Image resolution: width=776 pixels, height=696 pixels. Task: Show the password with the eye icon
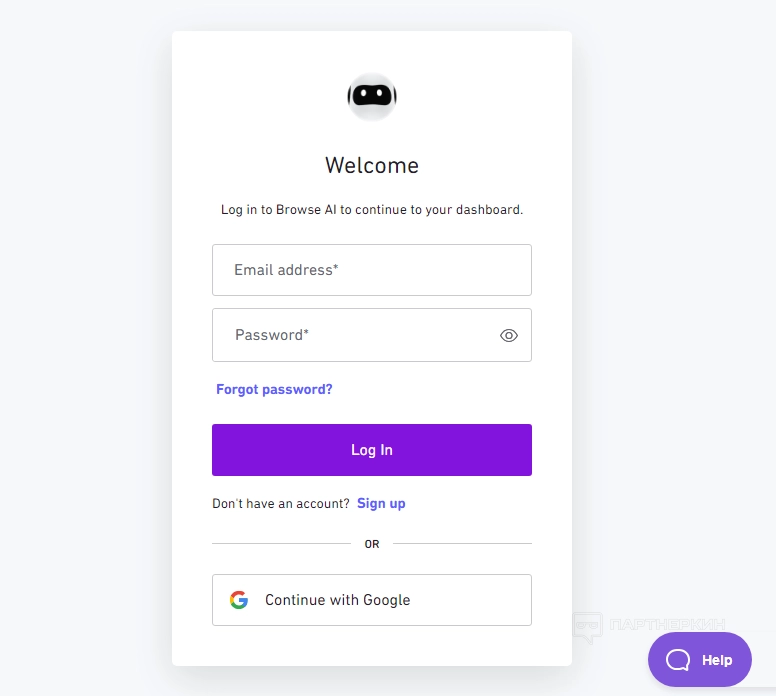click(x=509, y=336)
